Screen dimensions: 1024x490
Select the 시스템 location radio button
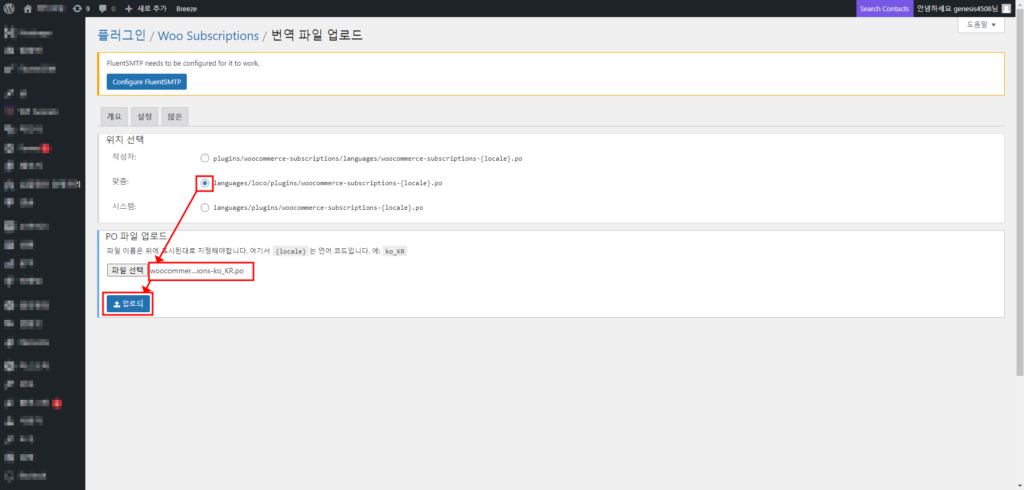[205, 208]
